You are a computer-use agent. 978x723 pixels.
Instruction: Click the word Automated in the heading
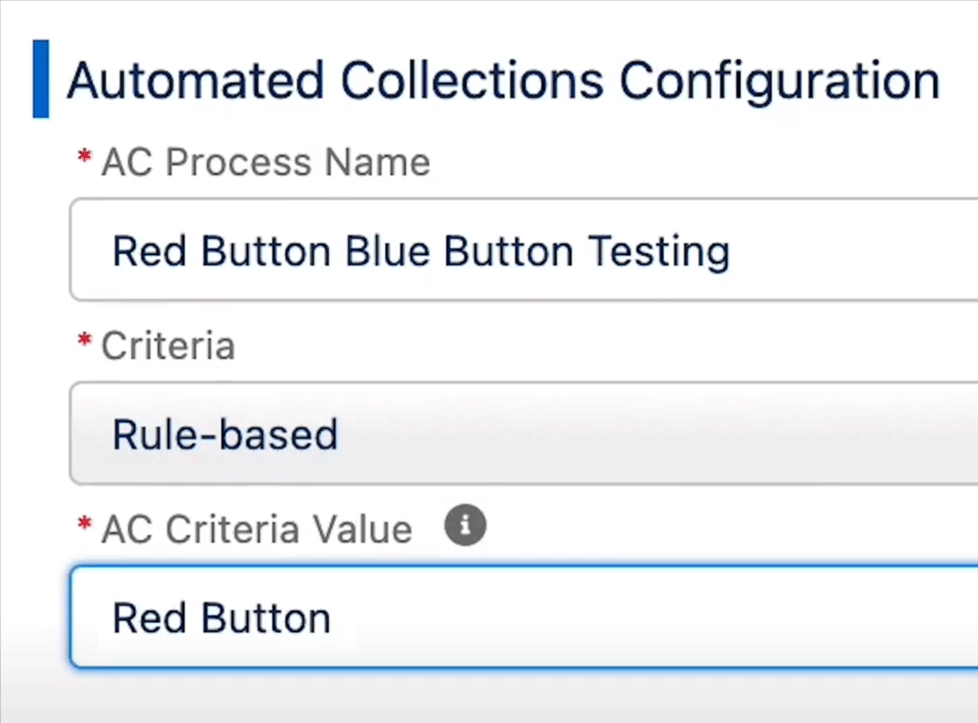point(196,80)
